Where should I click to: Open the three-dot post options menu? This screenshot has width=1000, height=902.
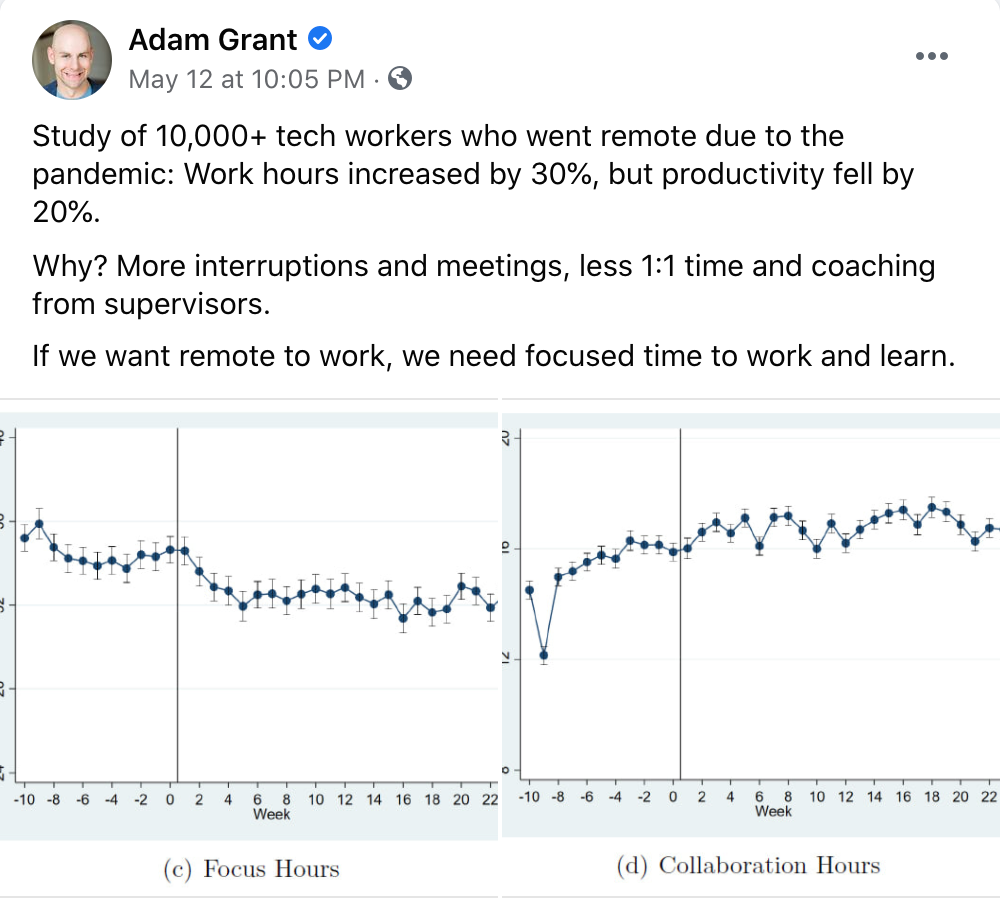click(x=932, y=56)
